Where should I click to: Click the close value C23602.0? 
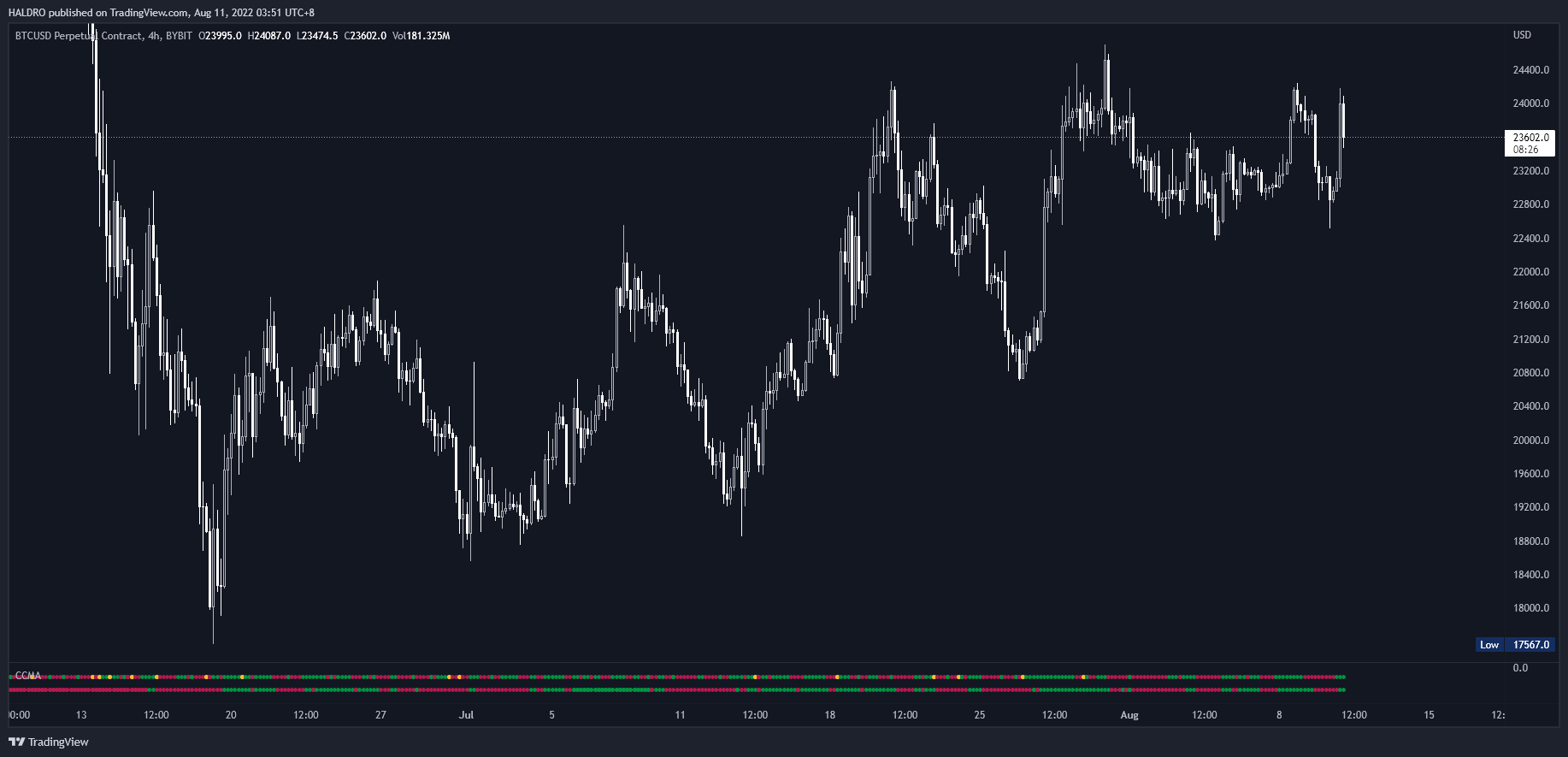point(365,36)
